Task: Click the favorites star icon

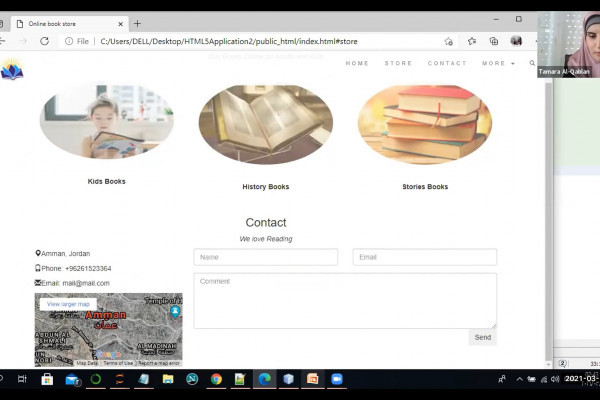Action: [471, 41]
